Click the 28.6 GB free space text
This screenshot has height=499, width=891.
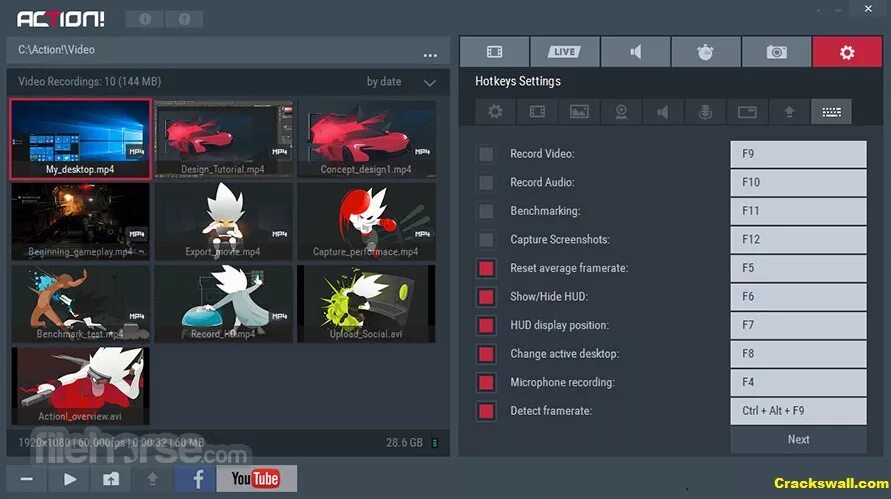tap(404, 443)
